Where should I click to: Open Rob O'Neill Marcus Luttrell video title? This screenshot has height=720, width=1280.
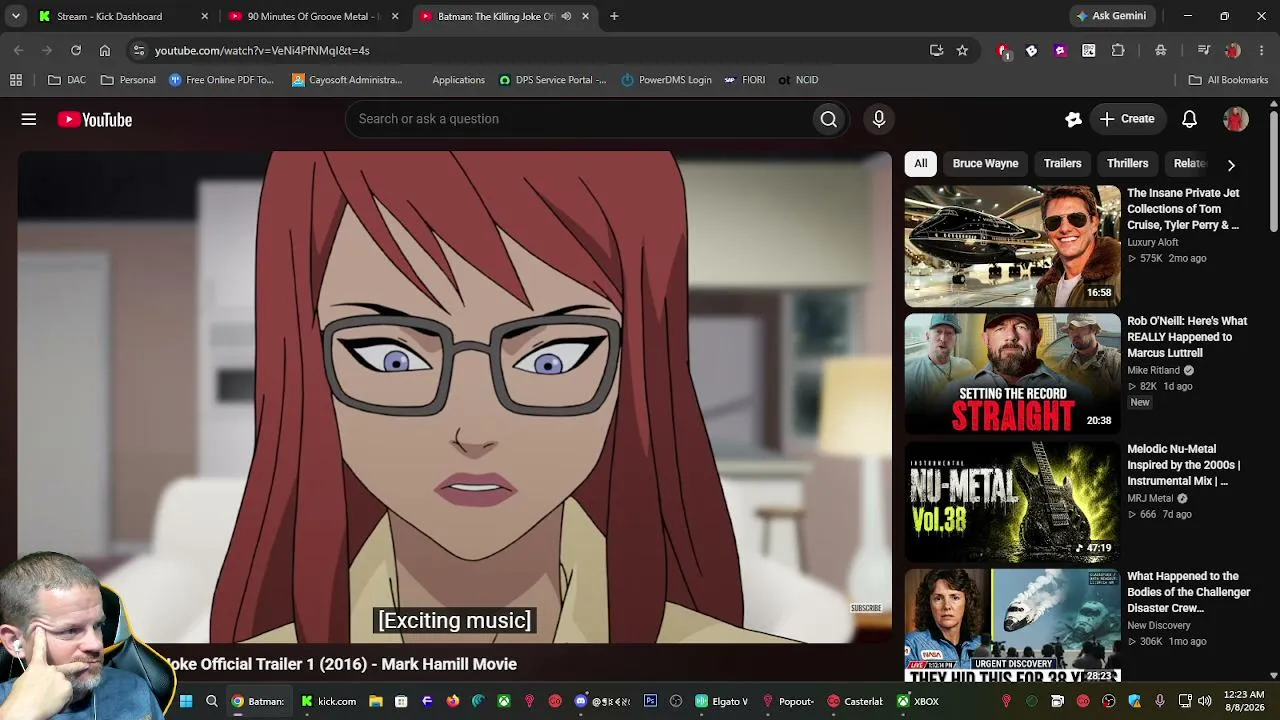point(1187,337)
